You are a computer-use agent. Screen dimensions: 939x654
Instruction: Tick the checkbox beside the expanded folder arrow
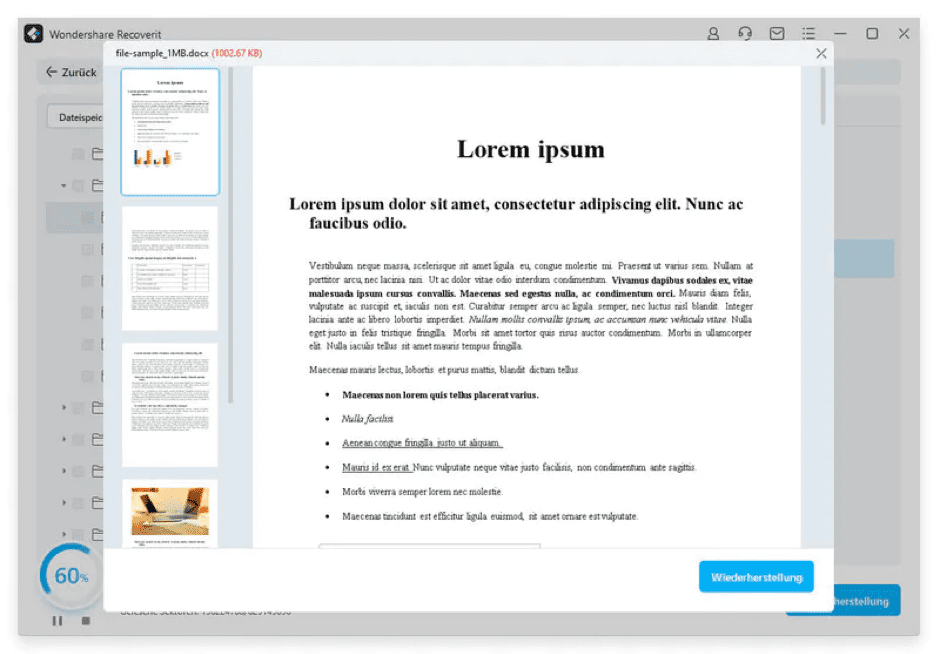(78, 186)
